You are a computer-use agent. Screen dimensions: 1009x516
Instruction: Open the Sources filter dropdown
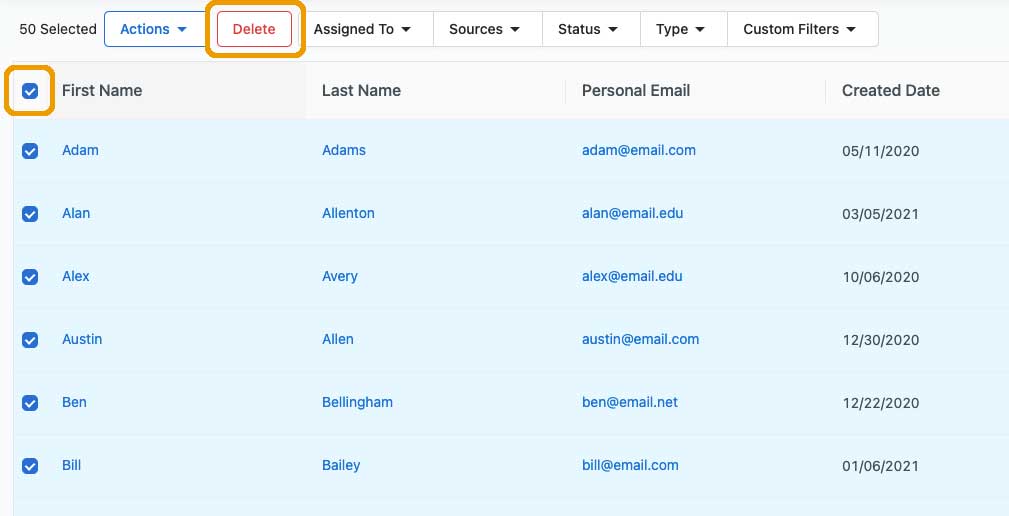485,29
